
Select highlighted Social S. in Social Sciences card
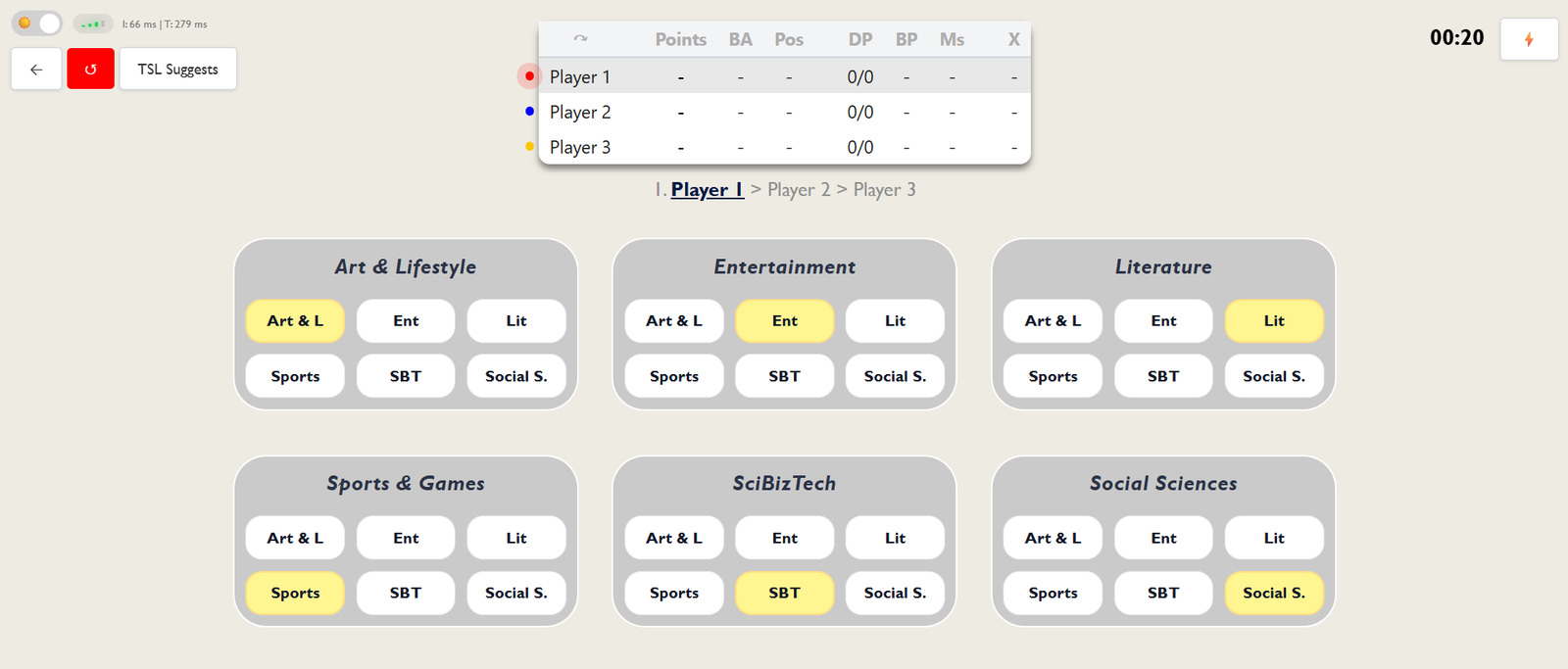[x=1274, y=593]
